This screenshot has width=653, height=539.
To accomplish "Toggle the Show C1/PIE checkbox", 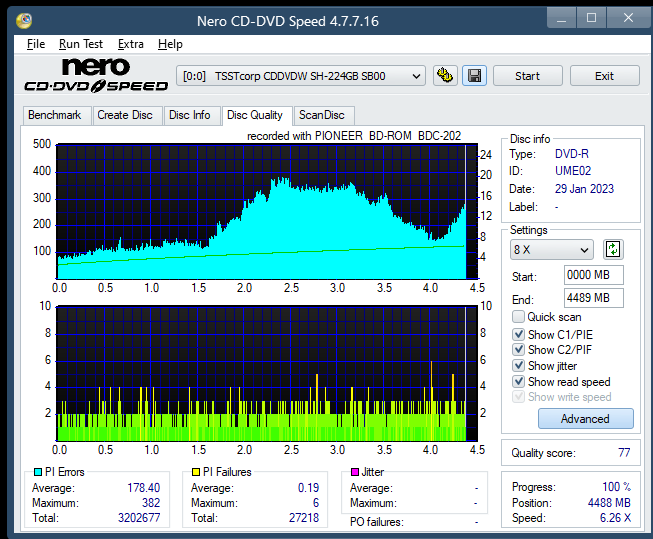I will 518,334.
